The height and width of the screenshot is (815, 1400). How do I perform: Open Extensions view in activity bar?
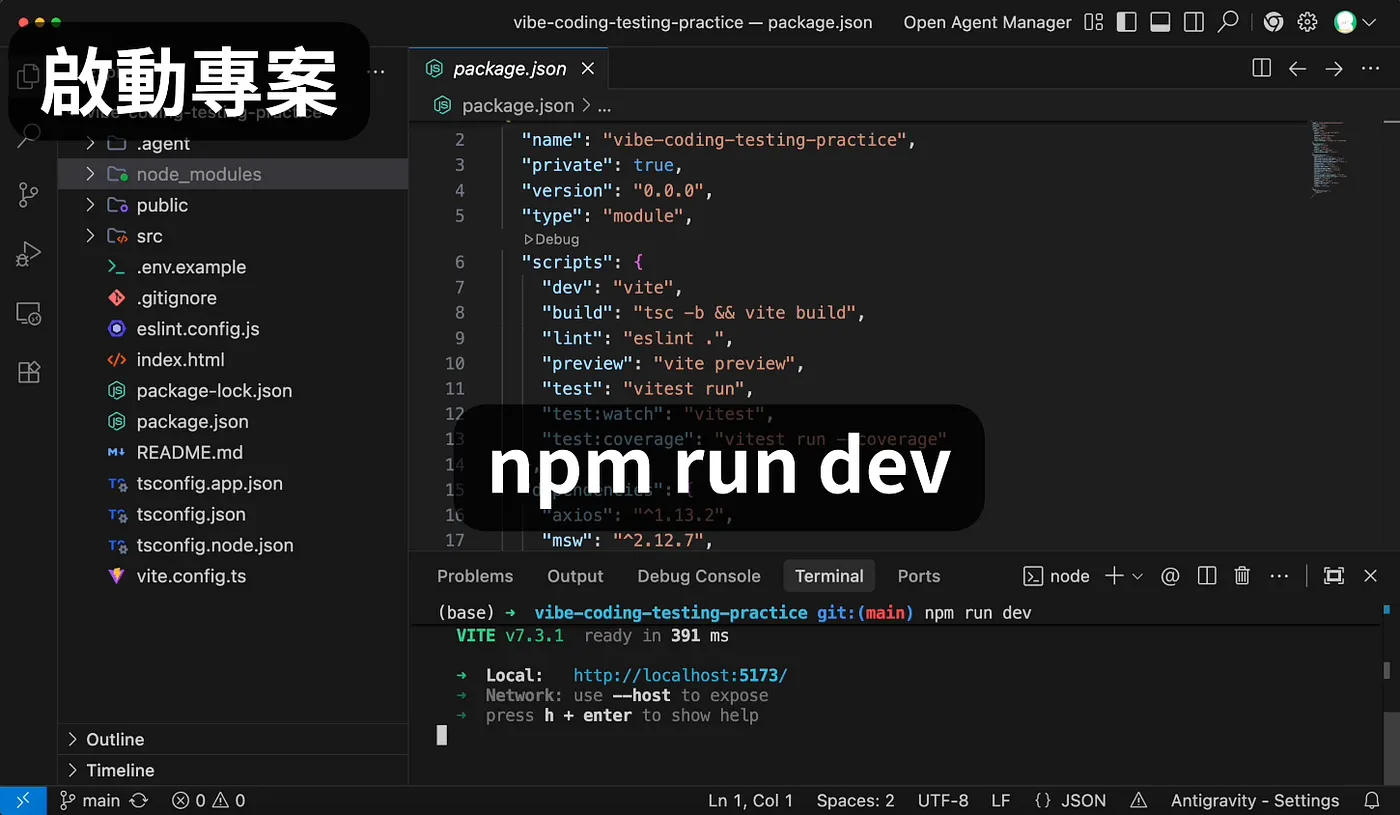point(28,373)
